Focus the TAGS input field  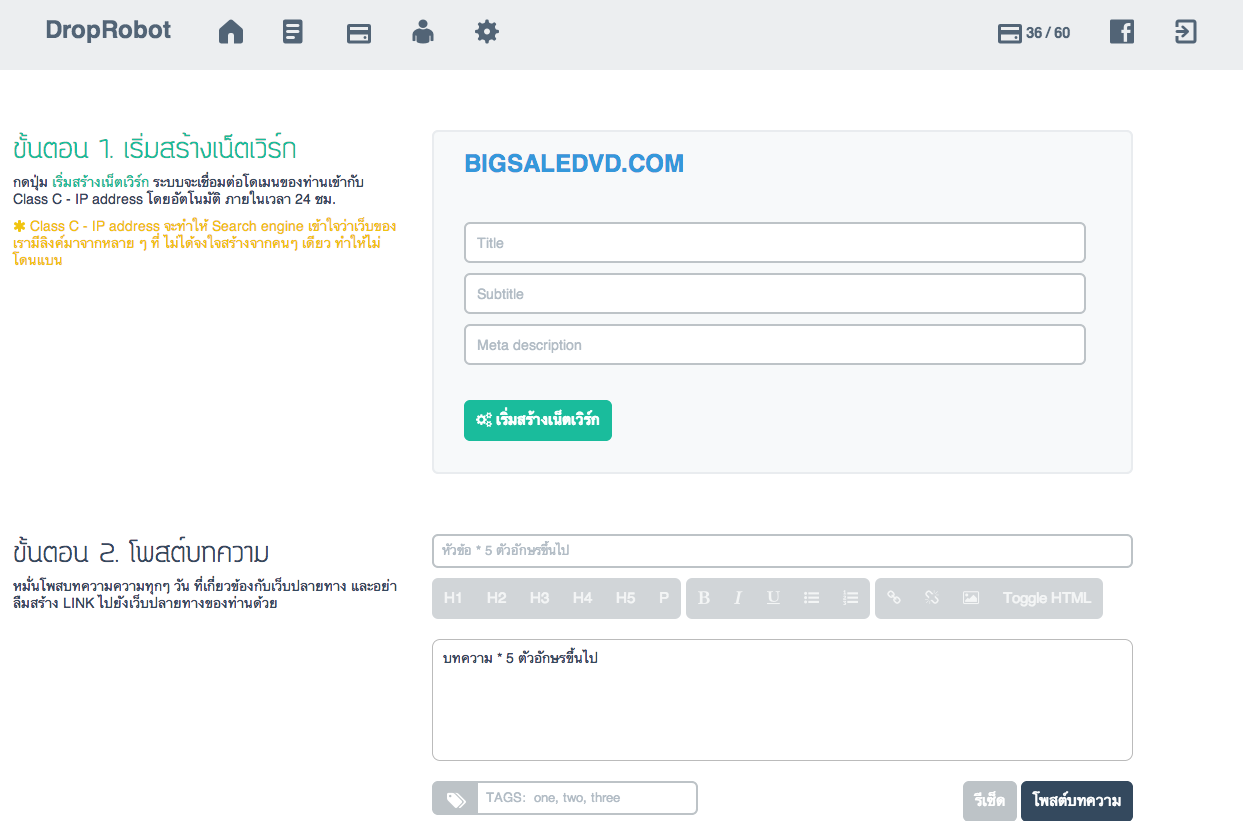[x=587, y=798]
